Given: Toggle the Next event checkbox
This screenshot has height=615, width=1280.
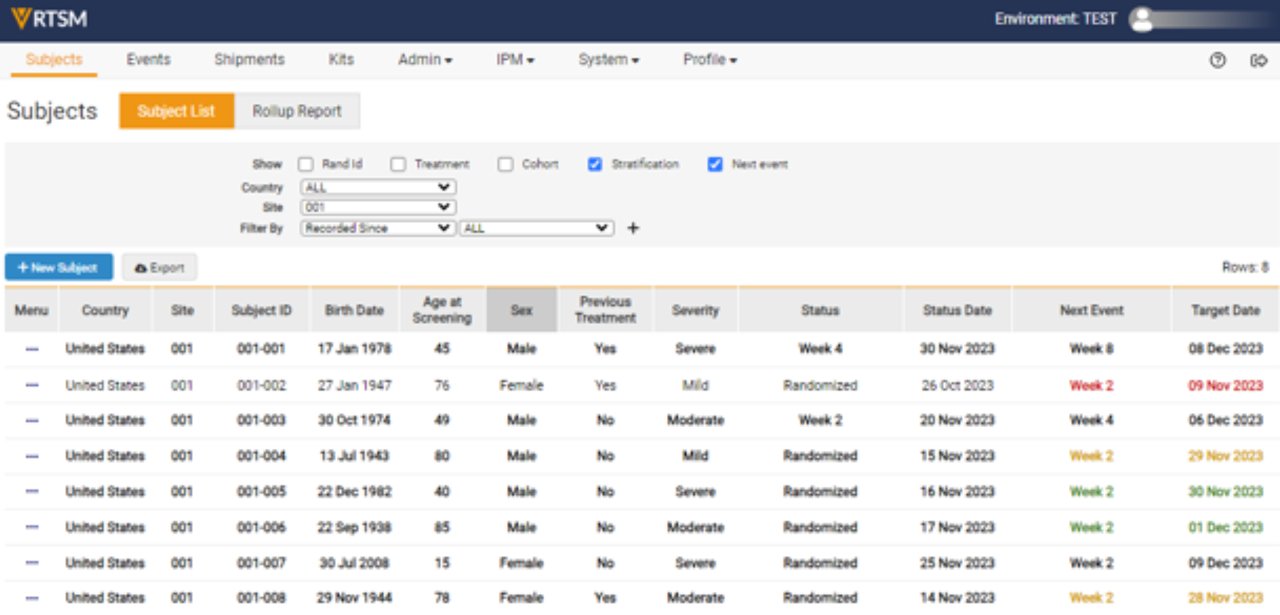Looking at the screenshot, I should pyautogui.click(x=715, y=164).
